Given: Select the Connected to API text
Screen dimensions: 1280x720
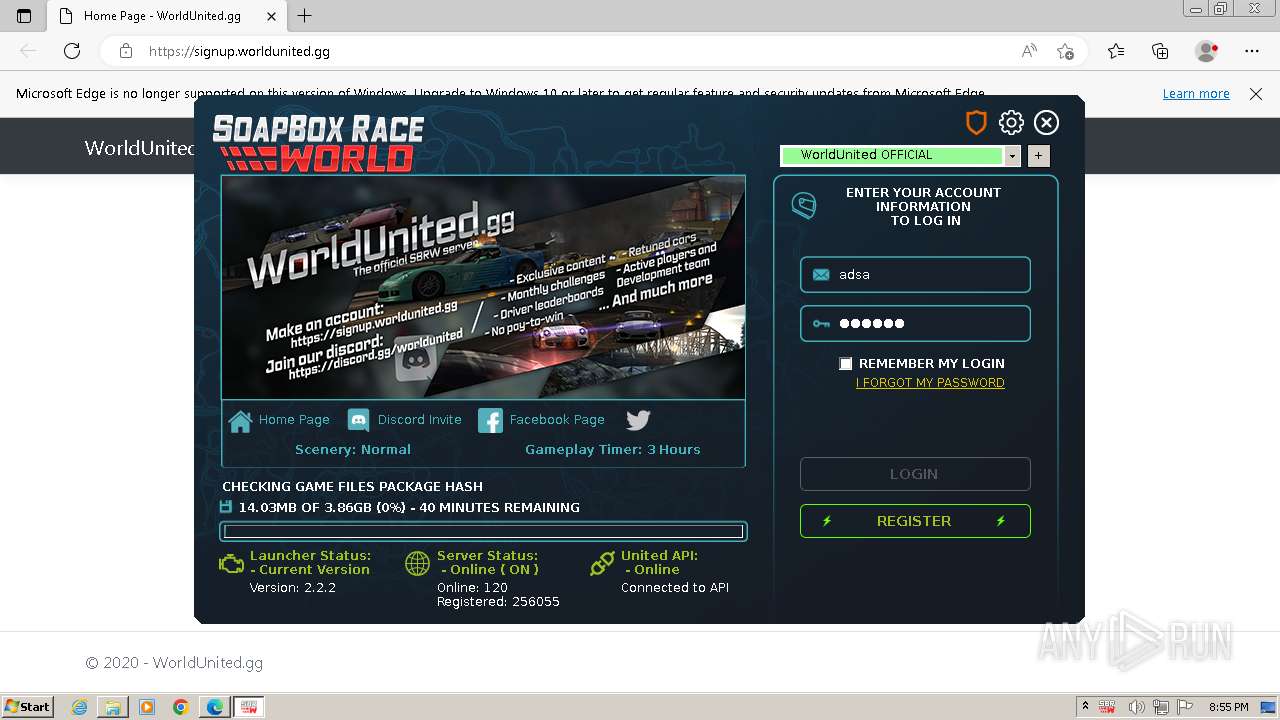Looking at the screenshot, I should click(675, 588).
